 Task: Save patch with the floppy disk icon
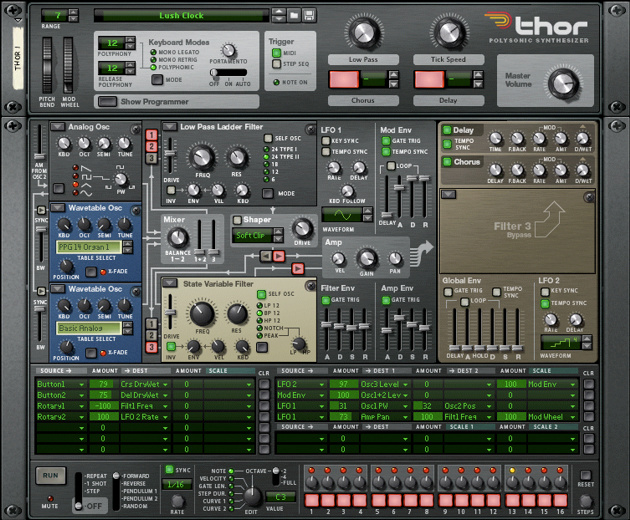(x=309, y=16)
